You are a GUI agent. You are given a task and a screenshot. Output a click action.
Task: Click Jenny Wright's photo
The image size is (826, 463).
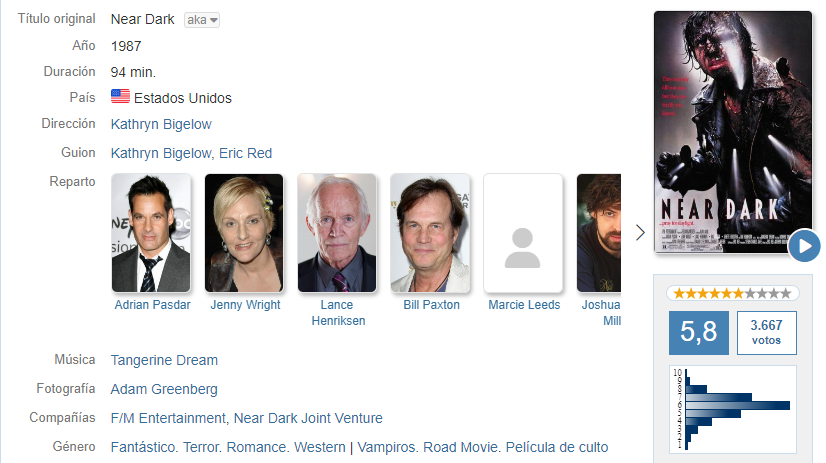point(244,233)
